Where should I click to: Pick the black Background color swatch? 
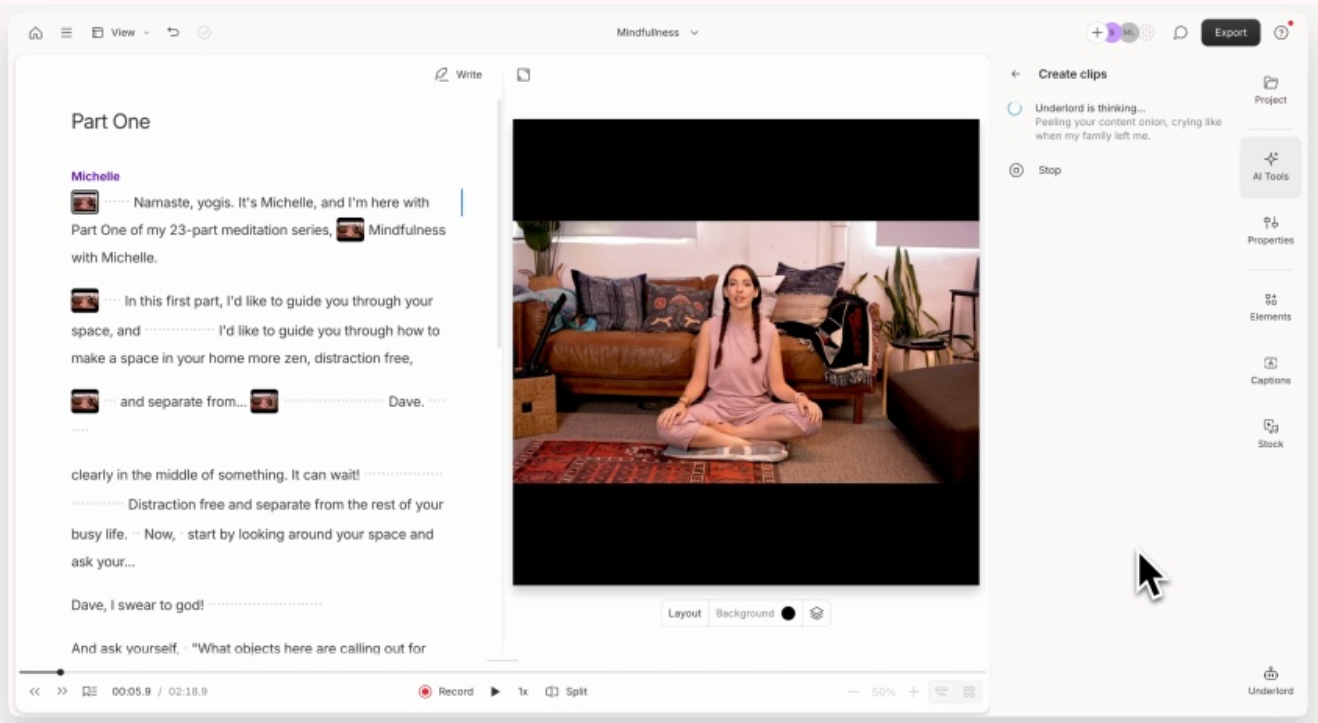788,614
